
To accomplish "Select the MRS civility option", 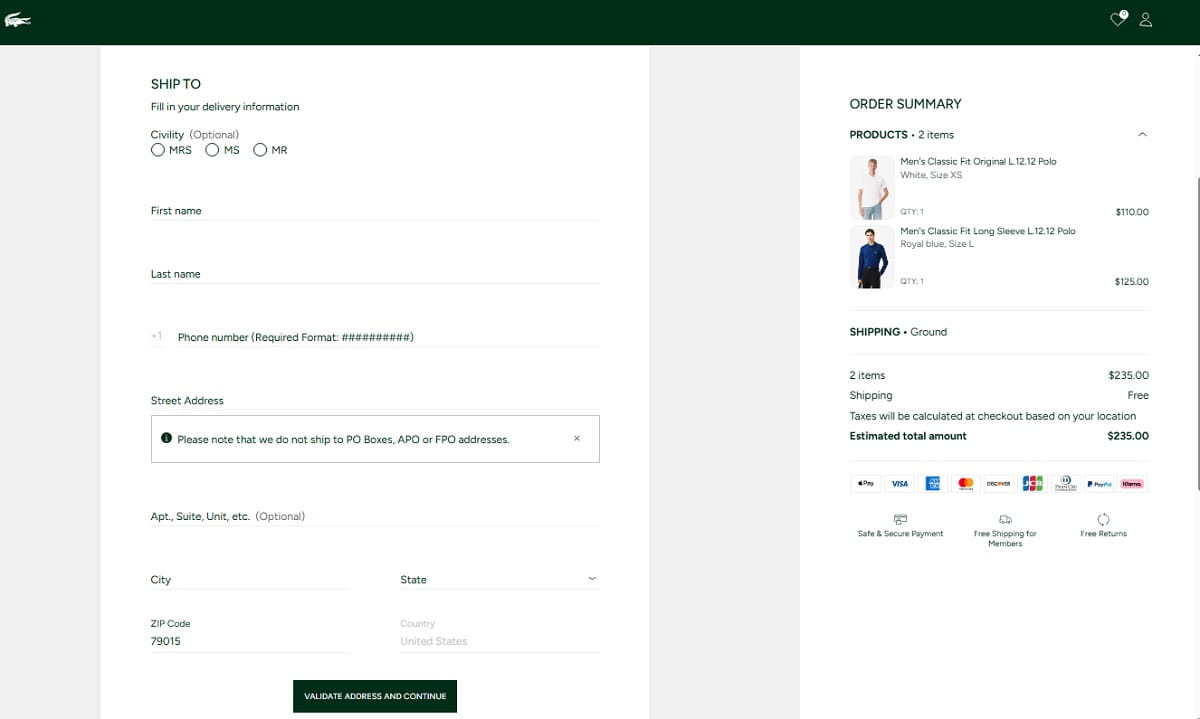I will (158, 150).
